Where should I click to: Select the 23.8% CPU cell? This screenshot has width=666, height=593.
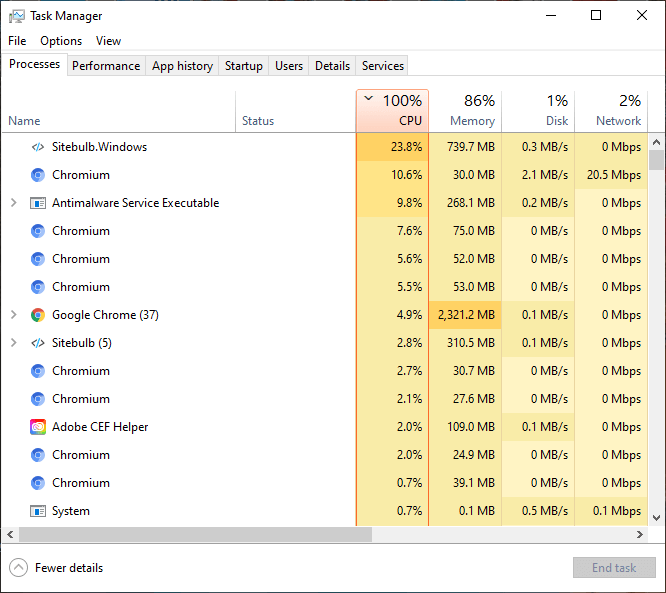coord(392,147)
